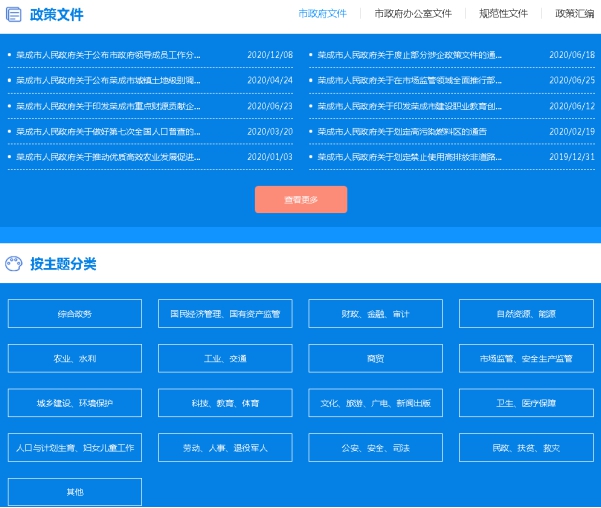Open the 商贸 topic category
Image resolution: width=601 pixels, height=508 pixels.
(375, 358)
